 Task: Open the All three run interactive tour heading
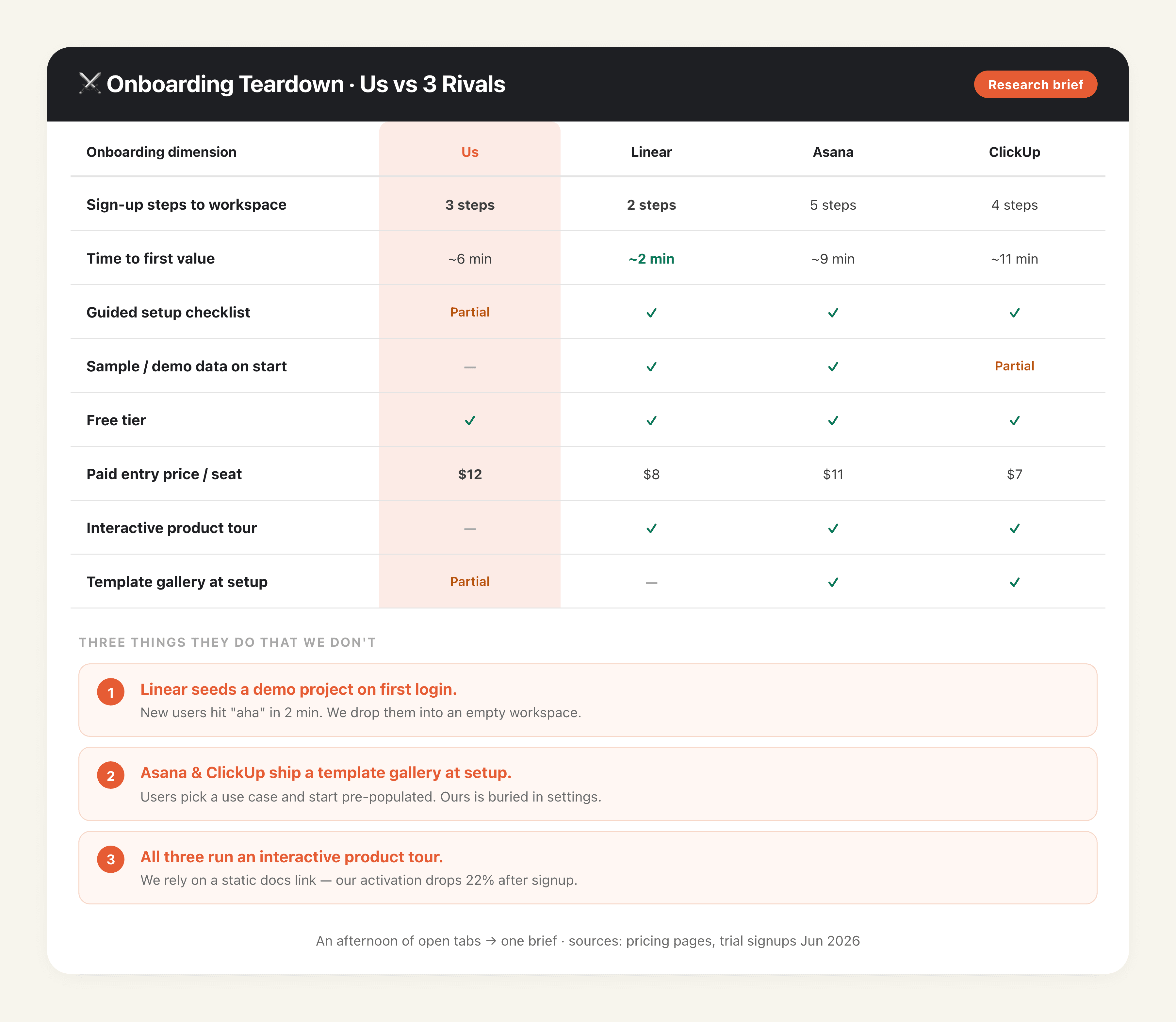coord(291,857)
